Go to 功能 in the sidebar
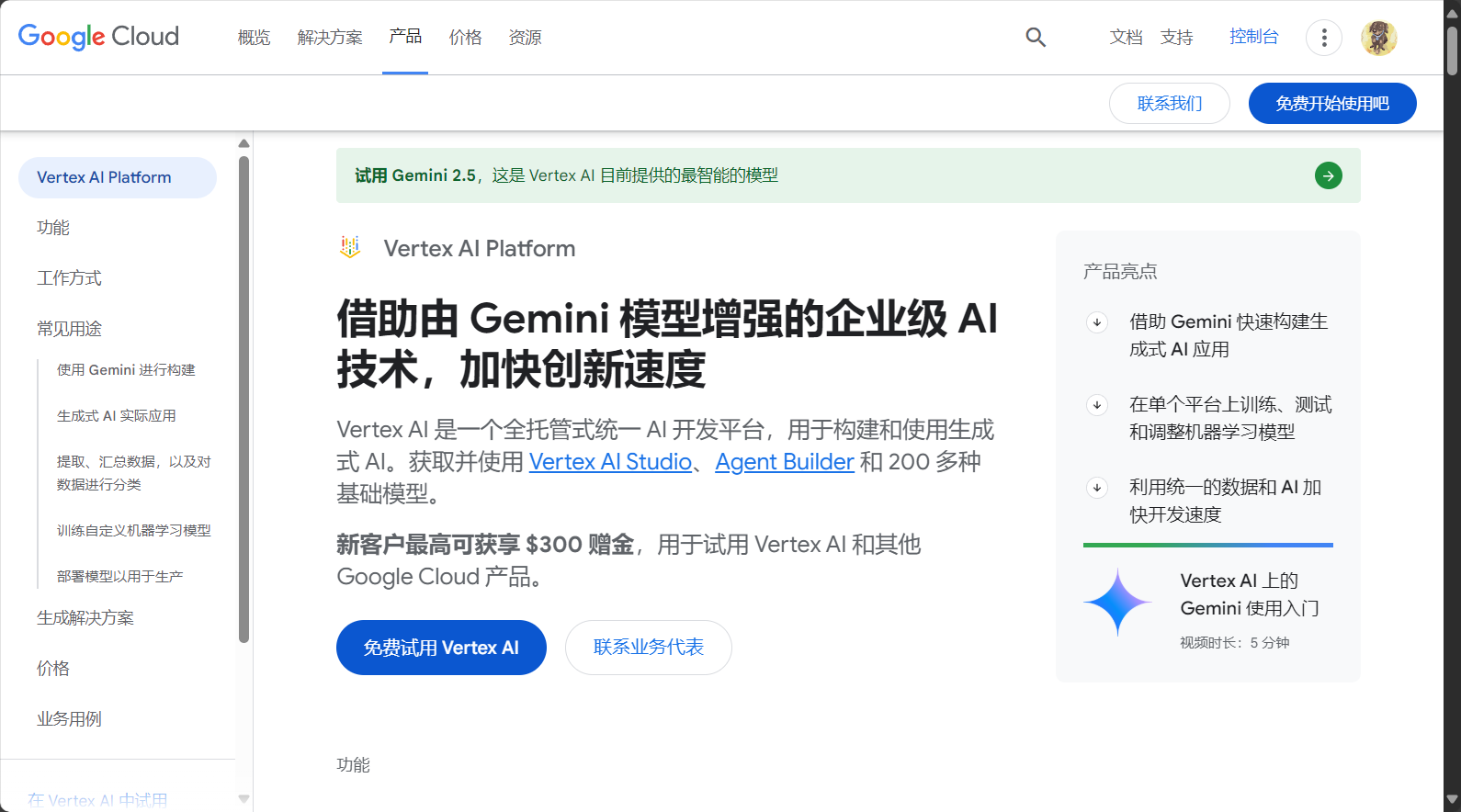This screenshot has height=812, width=1461. click(53, 228)
